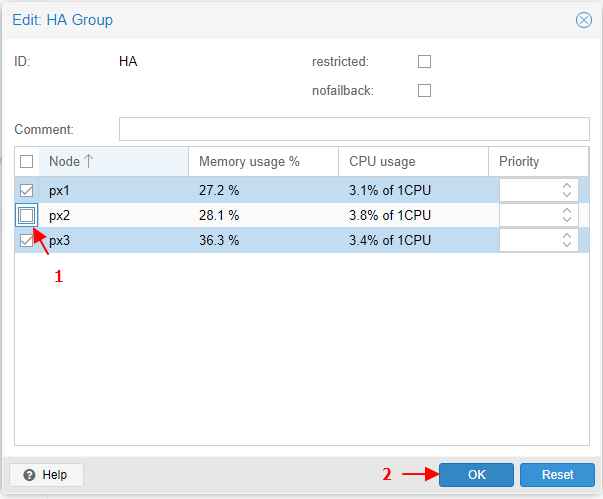Enable the restricted checkbox
This screenshot has height=499, width=603.
[424, 61]
